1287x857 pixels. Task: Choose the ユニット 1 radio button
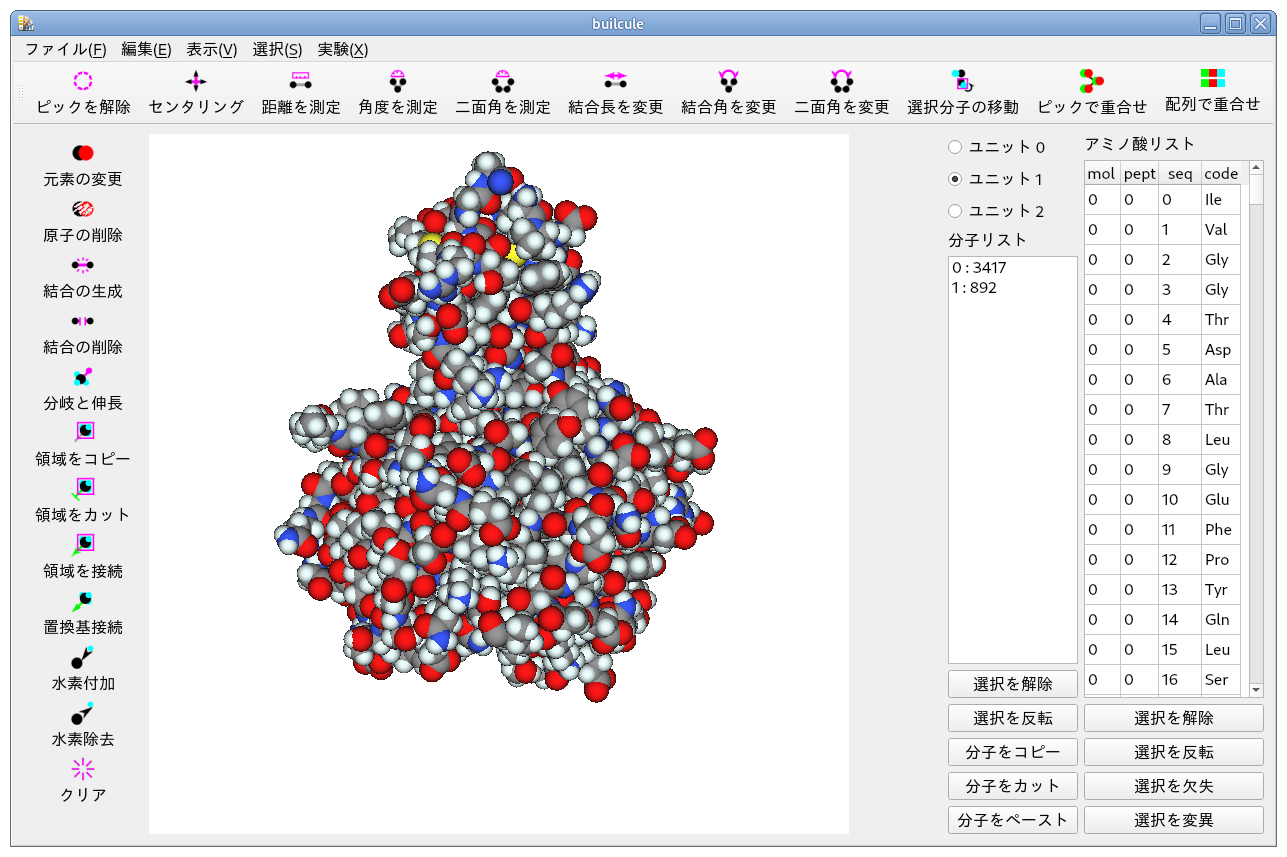[955, 179]
